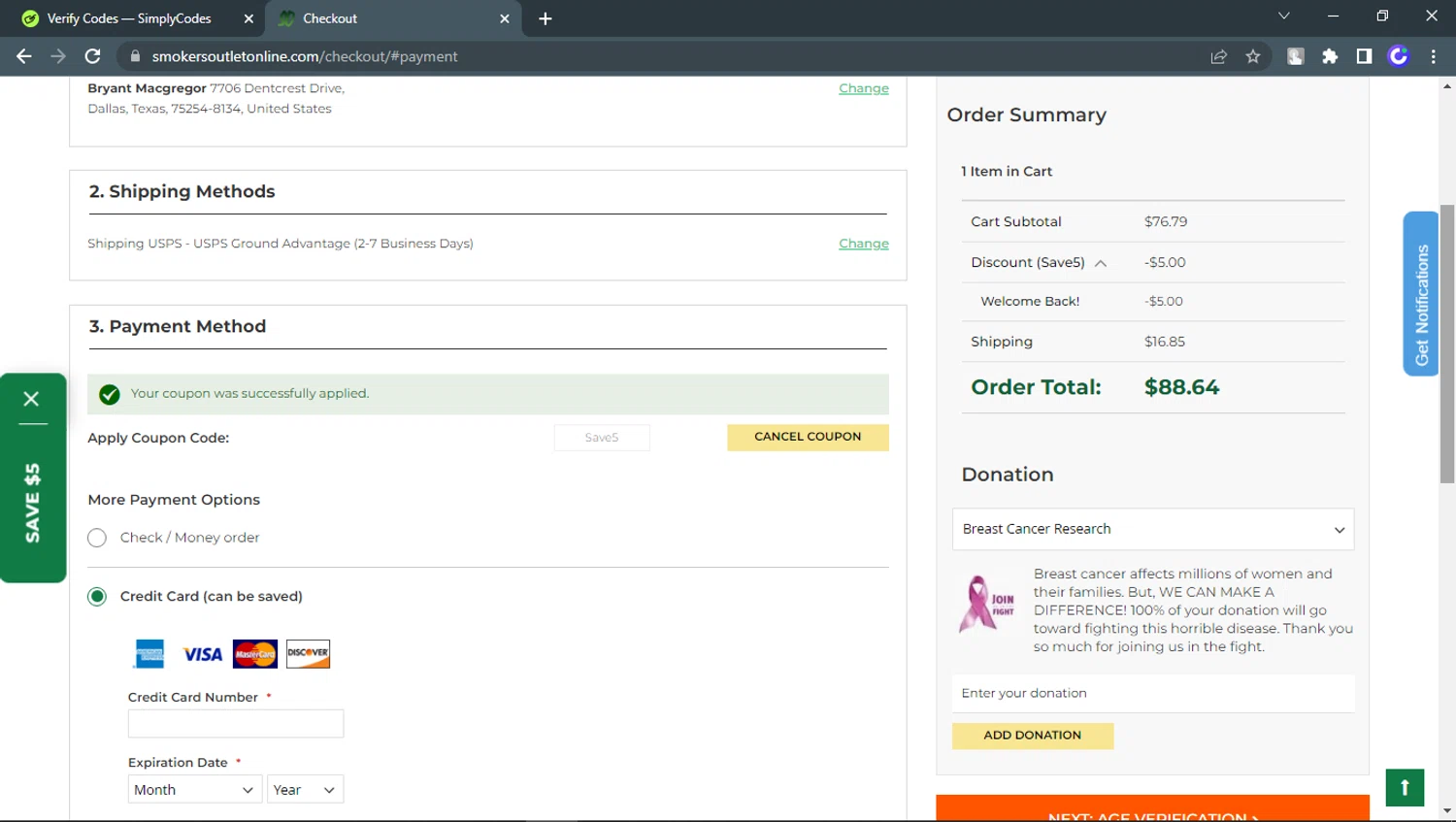Jump back to top with arrow button

[x=1405, y=788]
